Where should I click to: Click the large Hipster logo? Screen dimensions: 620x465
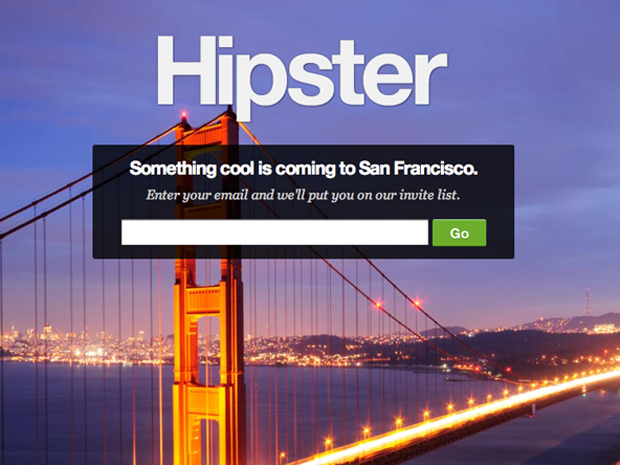coord(302,77)
